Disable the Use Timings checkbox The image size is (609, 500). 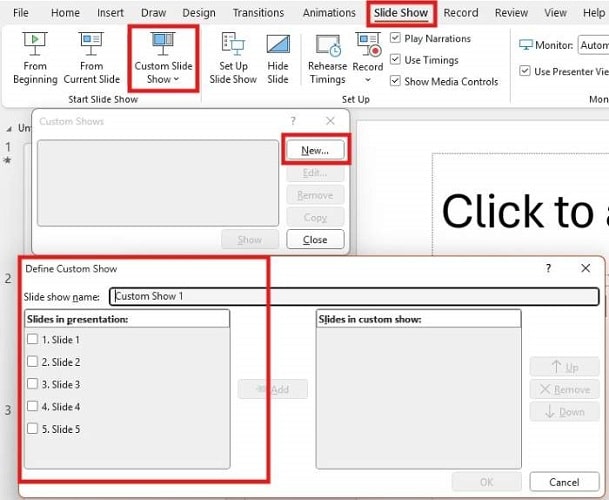coord(397,60)
